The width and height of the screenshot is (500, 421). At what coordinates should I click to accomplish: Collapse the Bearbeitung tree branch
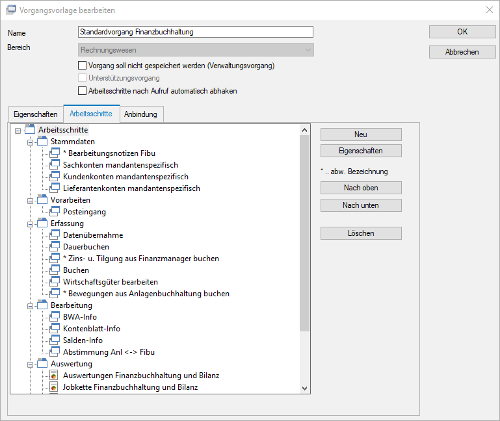30,306
